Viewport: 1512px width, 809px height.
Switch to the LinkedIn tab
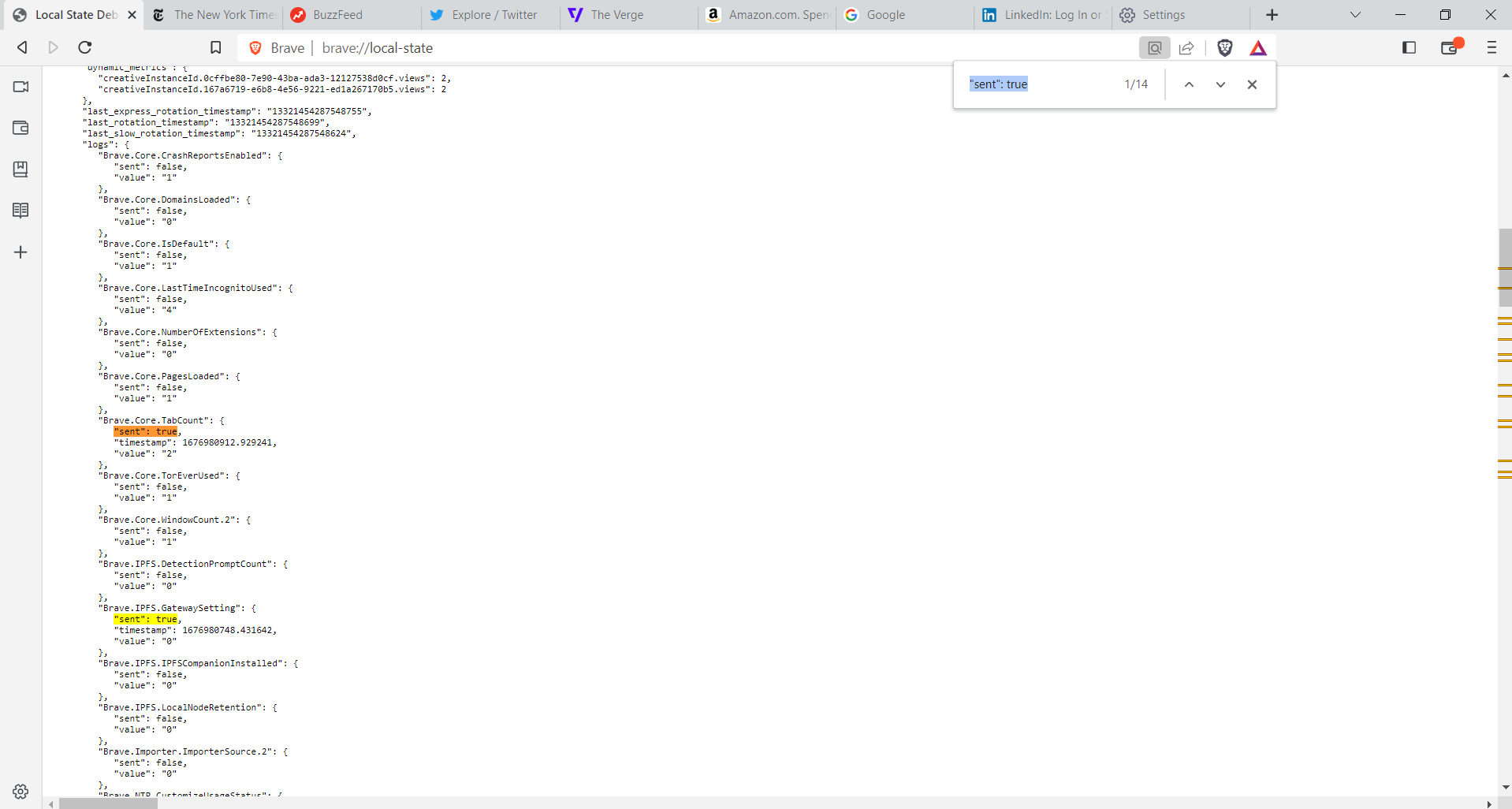(x=1045, y=15)
